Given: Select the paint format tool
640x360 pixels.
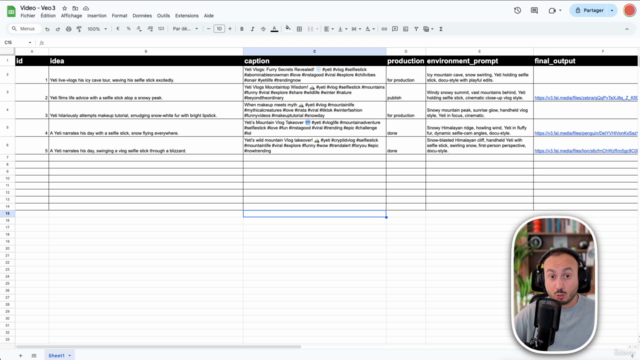Looking at the screenshot, I should (x=79, y=29).
